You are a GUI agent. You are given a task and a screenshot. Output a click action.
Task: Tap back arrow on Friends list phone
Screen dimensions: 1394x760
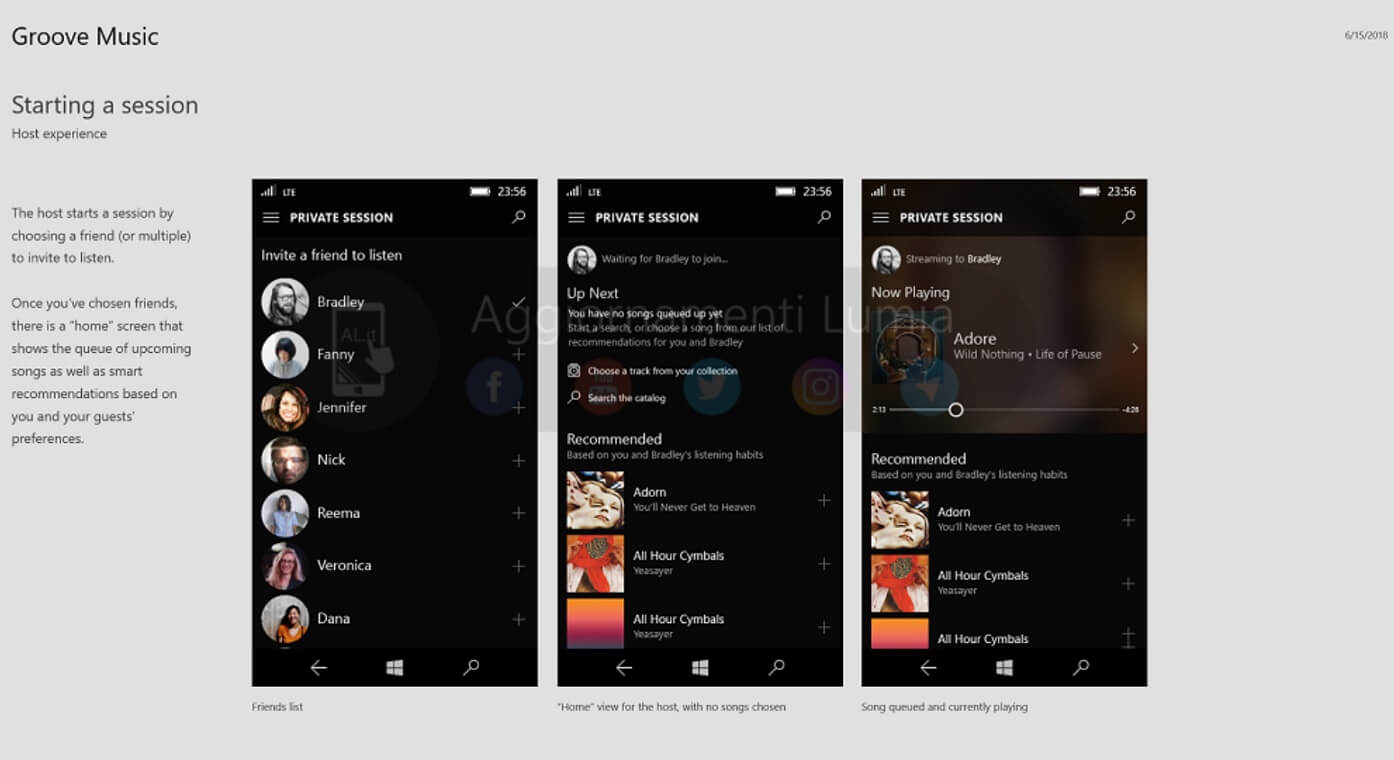[x=319, y=667]
